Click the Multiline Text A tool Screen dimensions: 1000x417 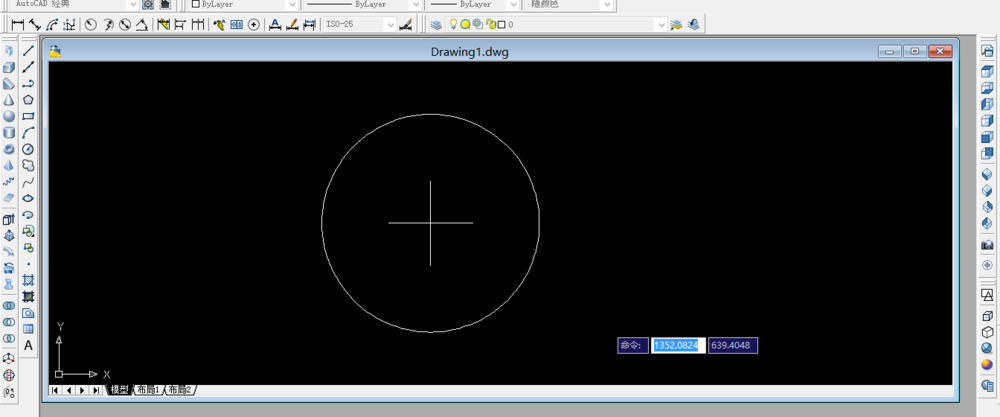click(28, 346)
